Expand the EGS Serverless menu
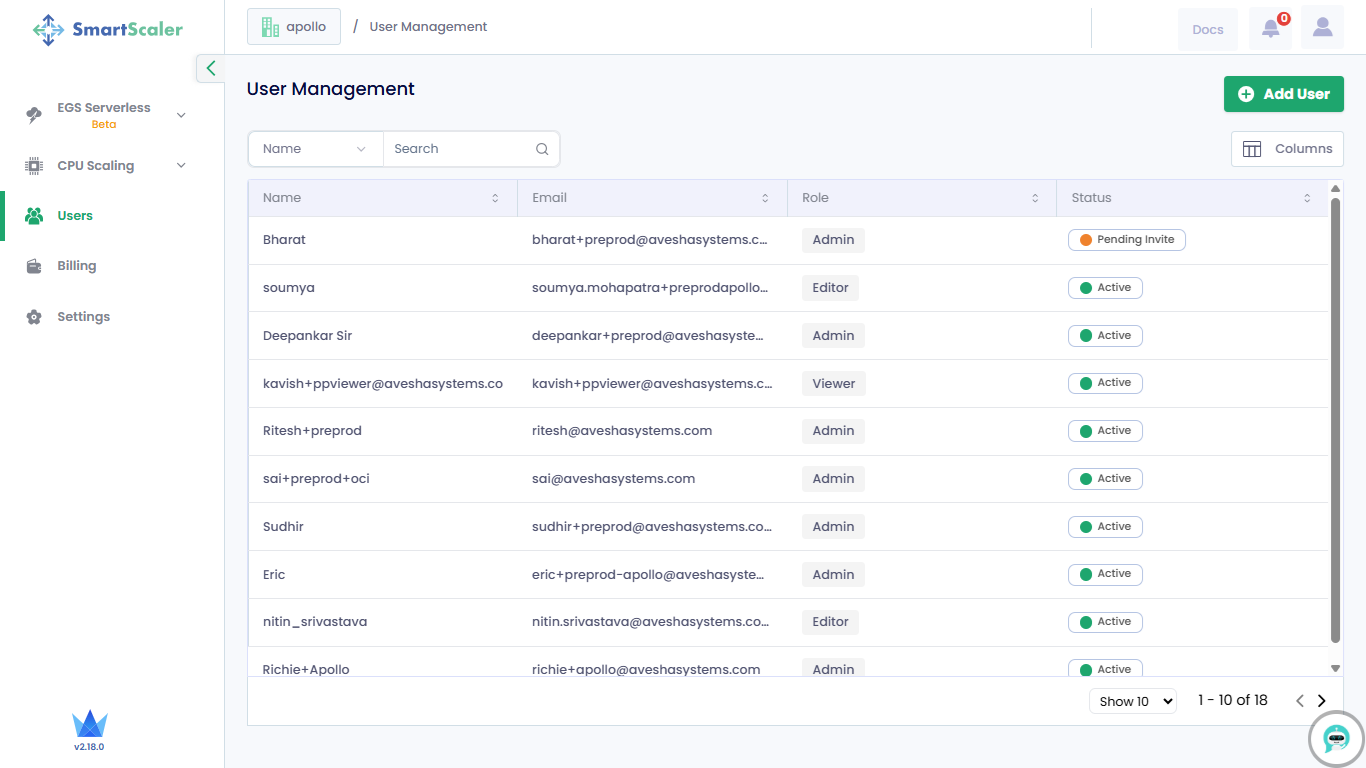This screenshot has height=768, width=1366. click(181, 115)
